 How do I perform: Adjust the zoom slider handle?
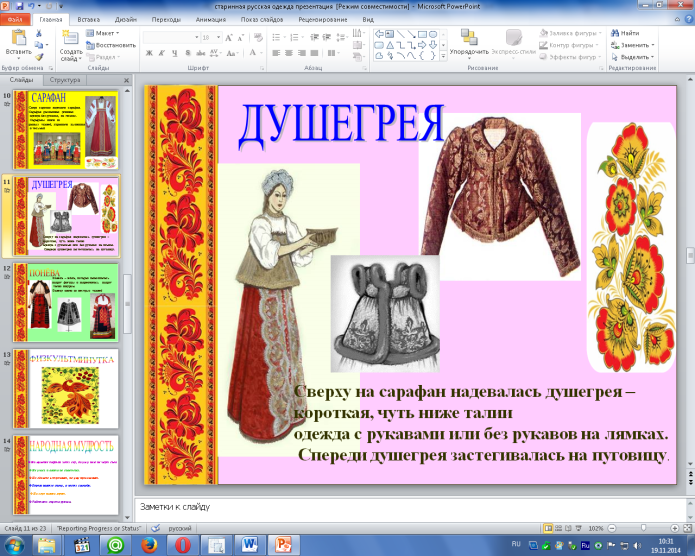click(644, 528)
